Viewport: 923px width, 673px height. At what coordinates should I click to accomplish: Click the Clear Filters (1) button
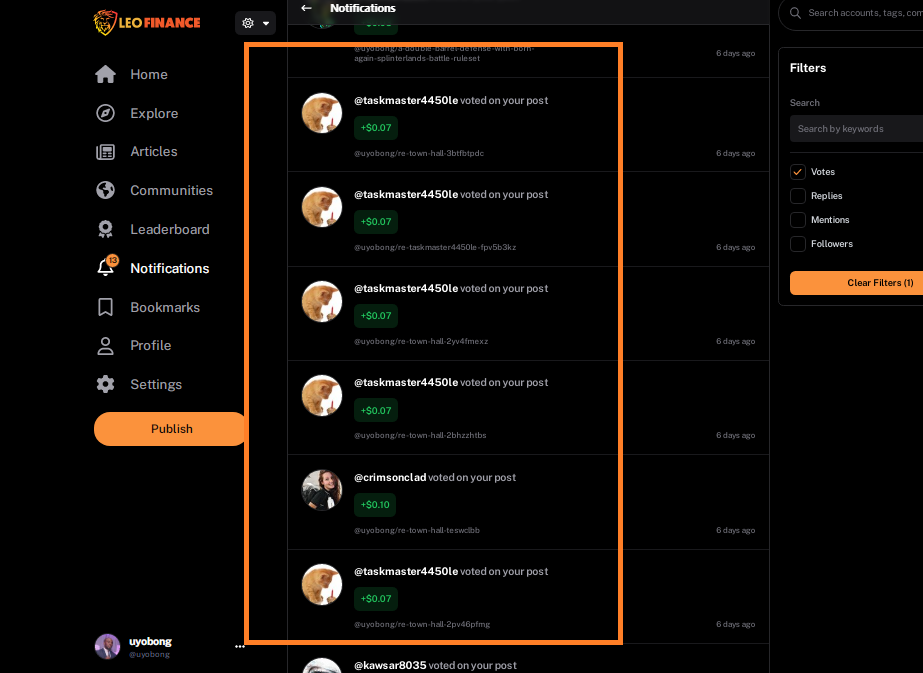856,283
